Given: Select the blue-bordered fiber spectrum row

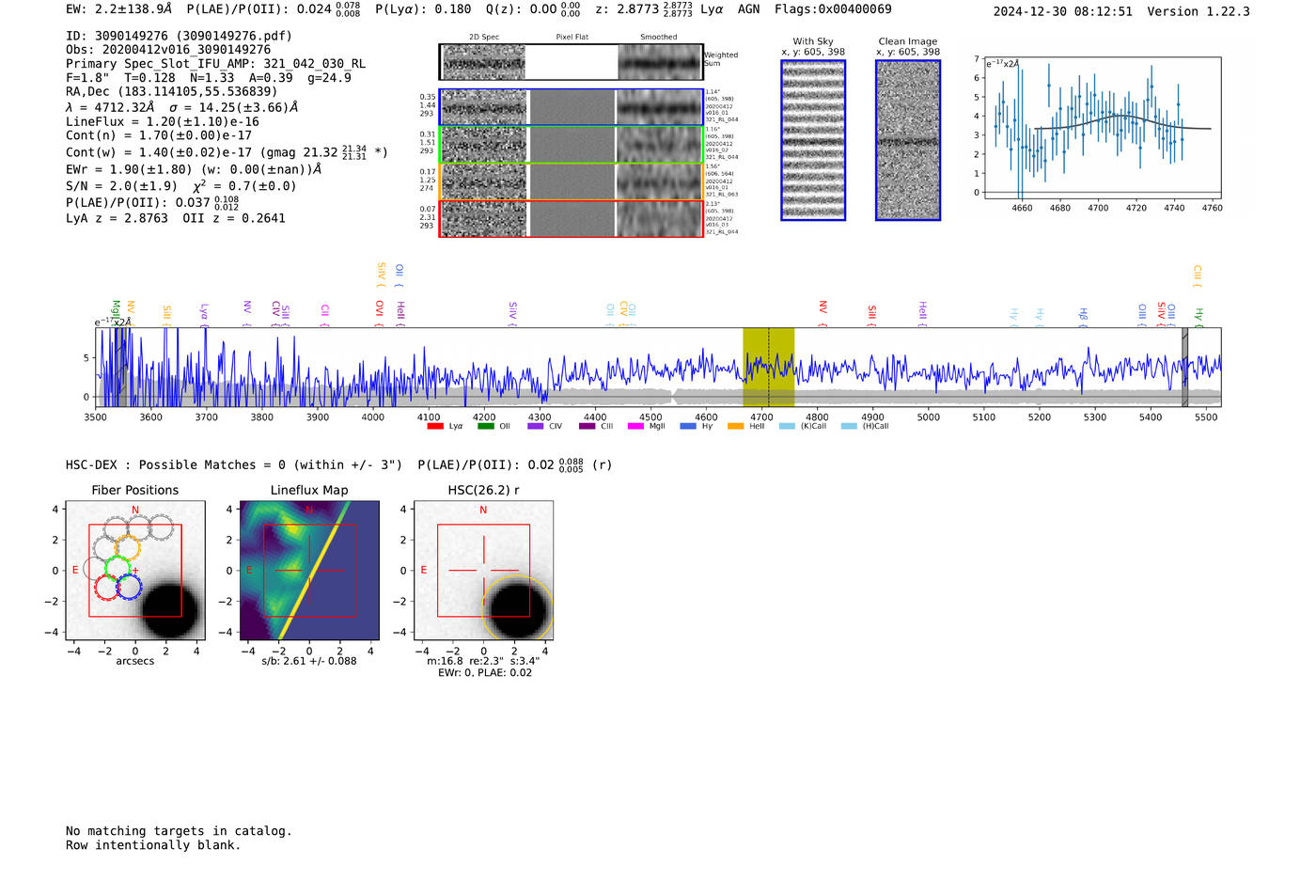Looking at the screenshot, I should tap(572, 107).
